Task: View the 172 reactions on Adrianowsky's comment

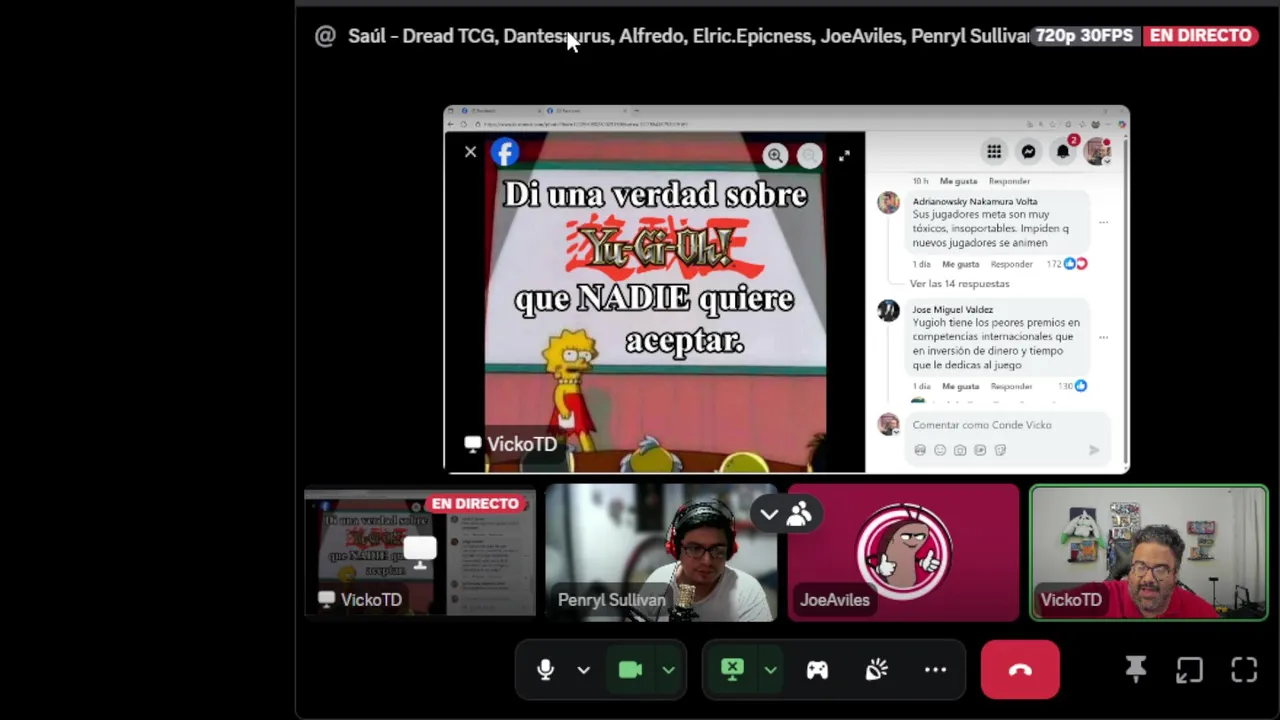Action: tap(1066, 264)
